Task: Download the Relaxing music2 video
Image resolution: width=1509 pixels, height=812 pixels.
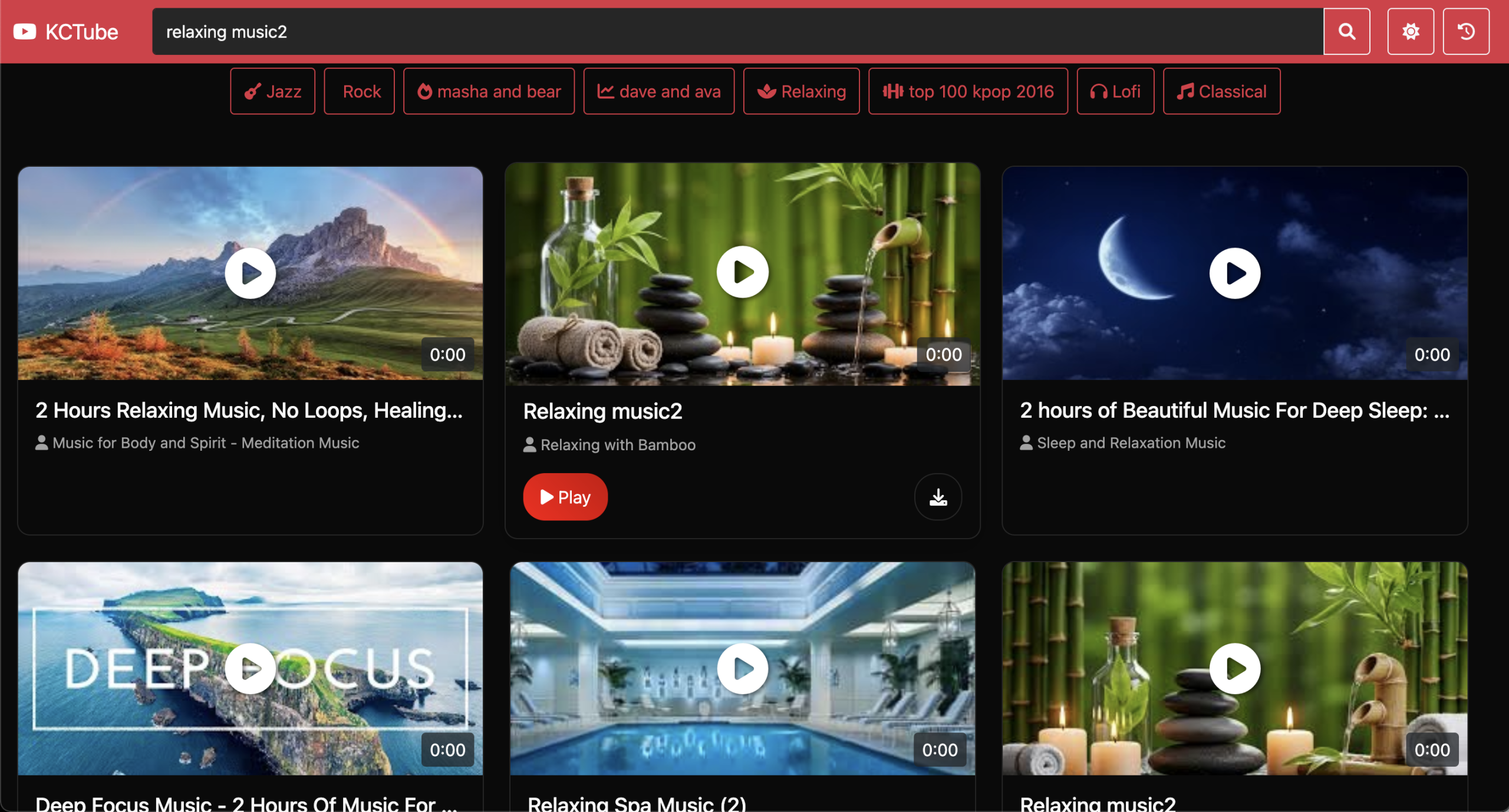Action: (938, 497)
